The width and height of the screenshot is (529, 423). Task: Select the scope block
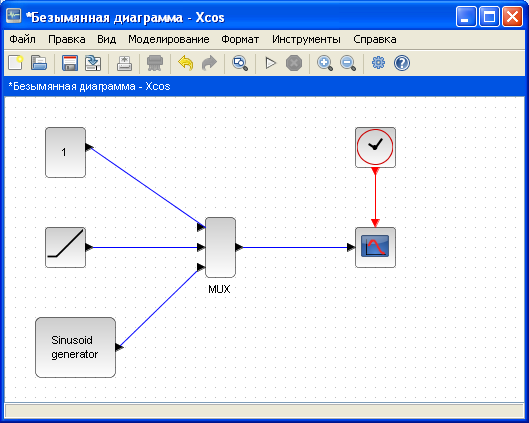click(x=375, y=248)
